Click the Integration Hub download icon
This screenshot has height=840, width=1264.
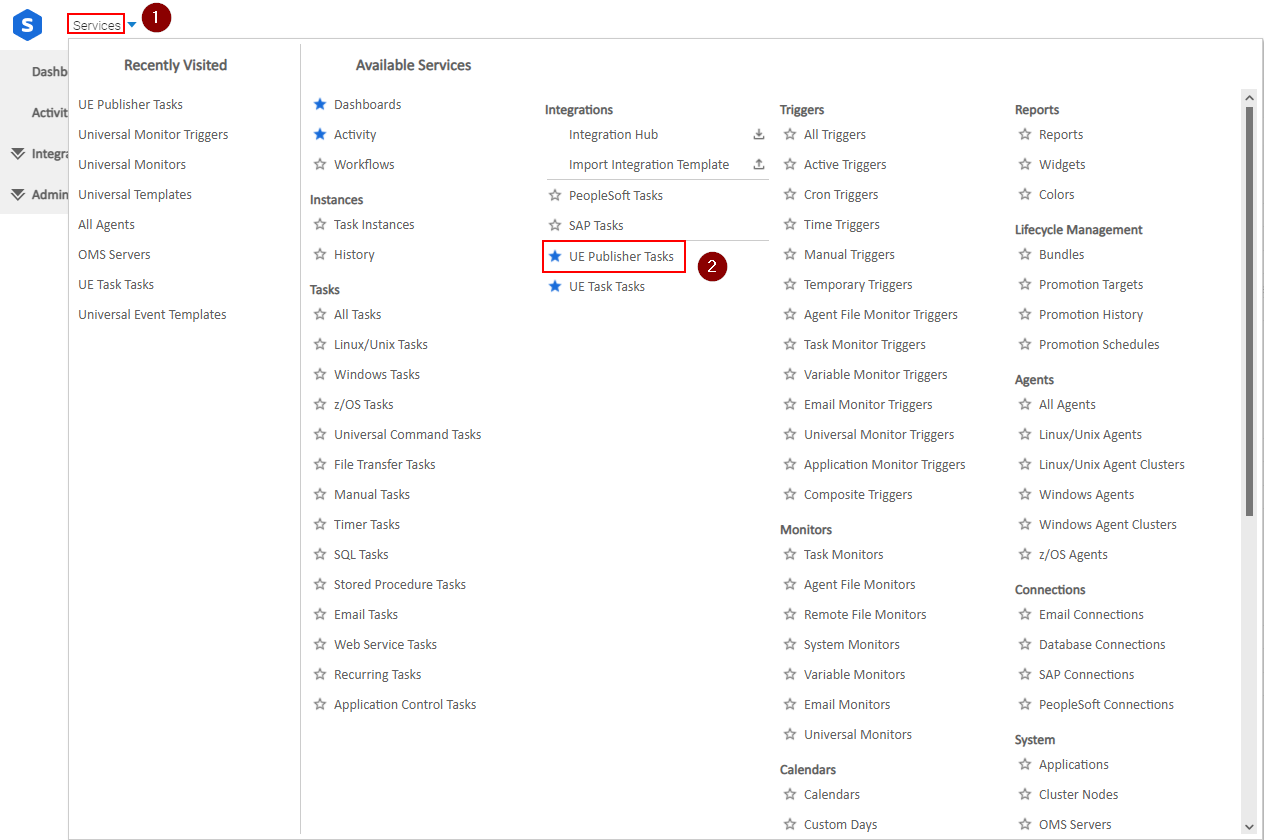point(758,135)
